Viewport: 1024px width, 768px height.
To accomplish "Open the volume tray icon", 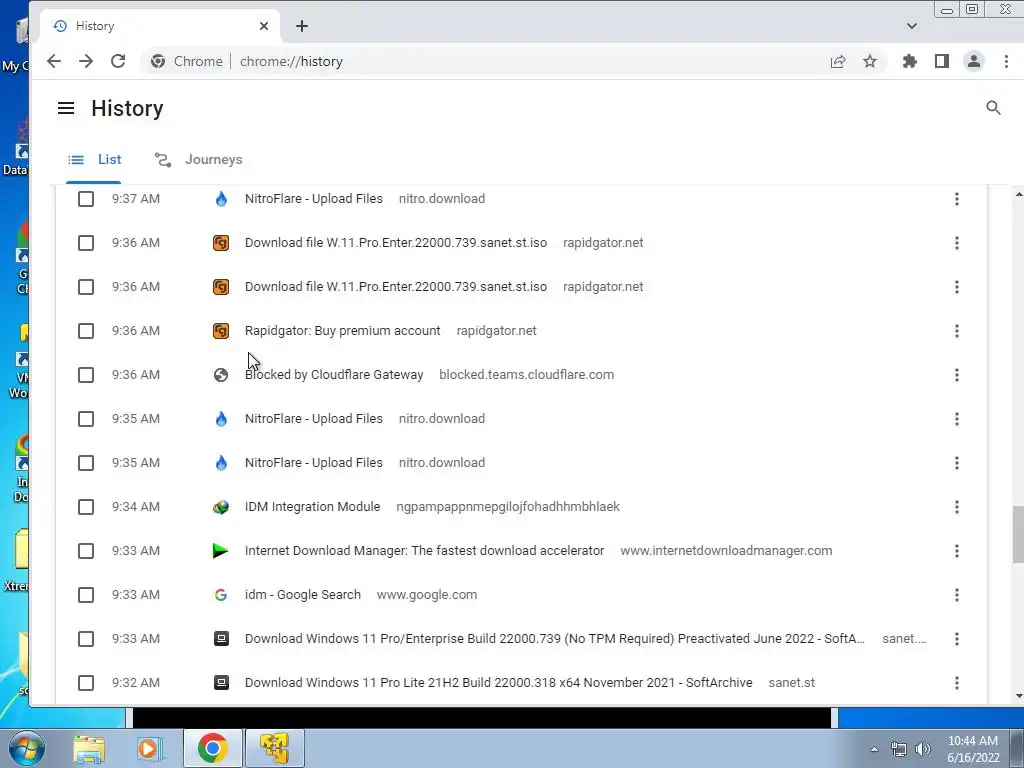I will [923, 749].
